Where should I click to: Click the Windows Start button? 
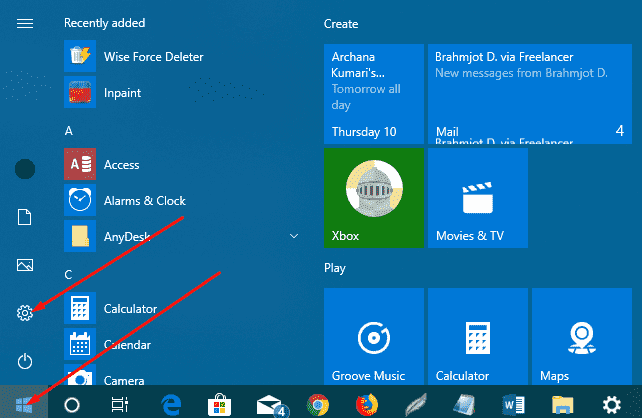tap(24, 405)
